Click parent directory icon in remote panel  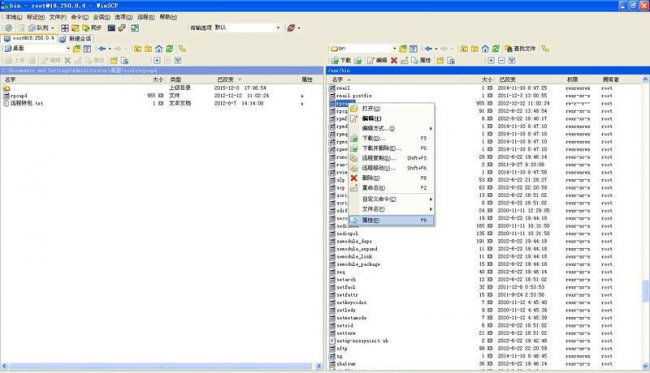point(464,48)
